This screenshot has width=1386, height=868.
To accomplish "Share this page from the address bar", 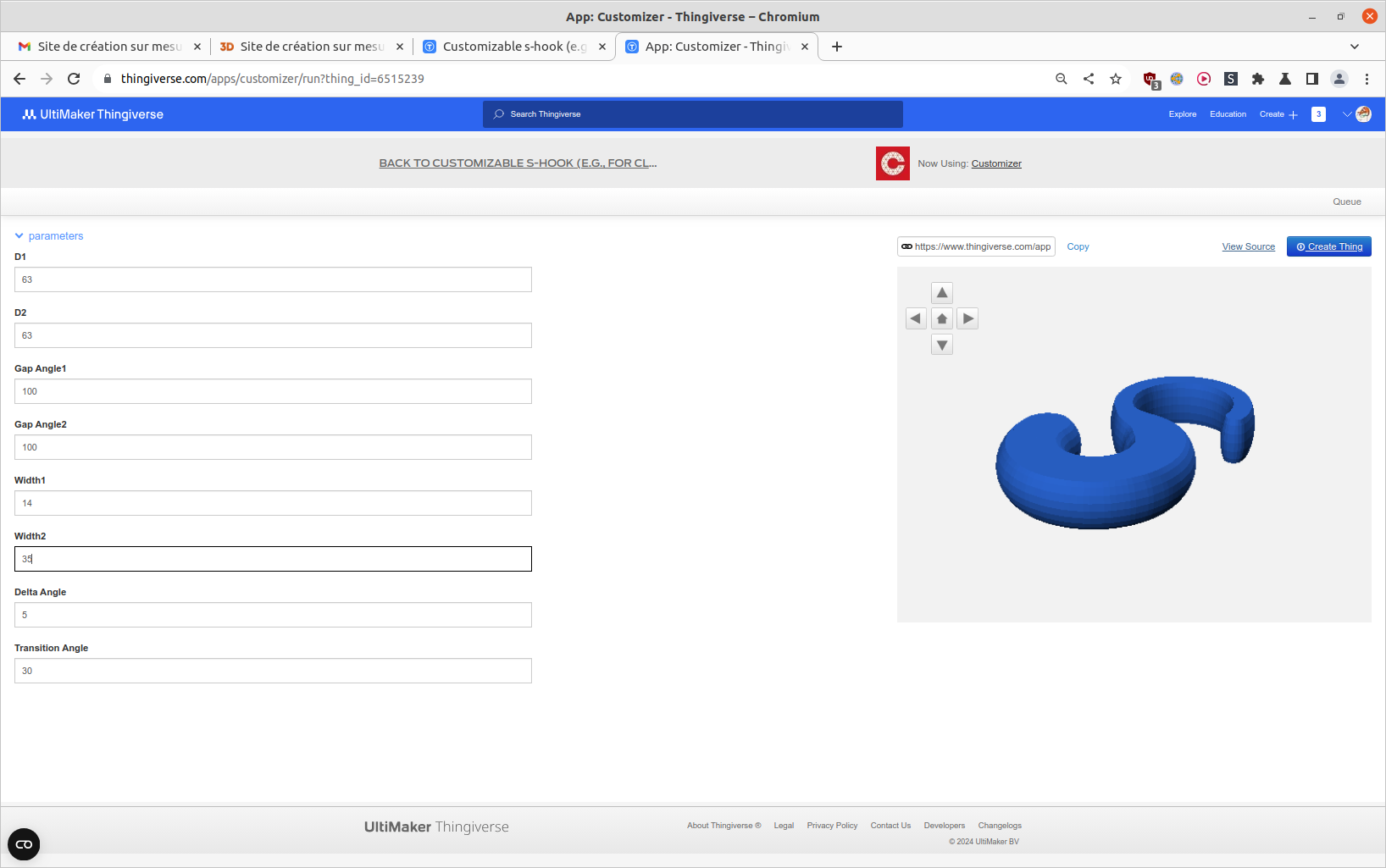I will 1089,79.
